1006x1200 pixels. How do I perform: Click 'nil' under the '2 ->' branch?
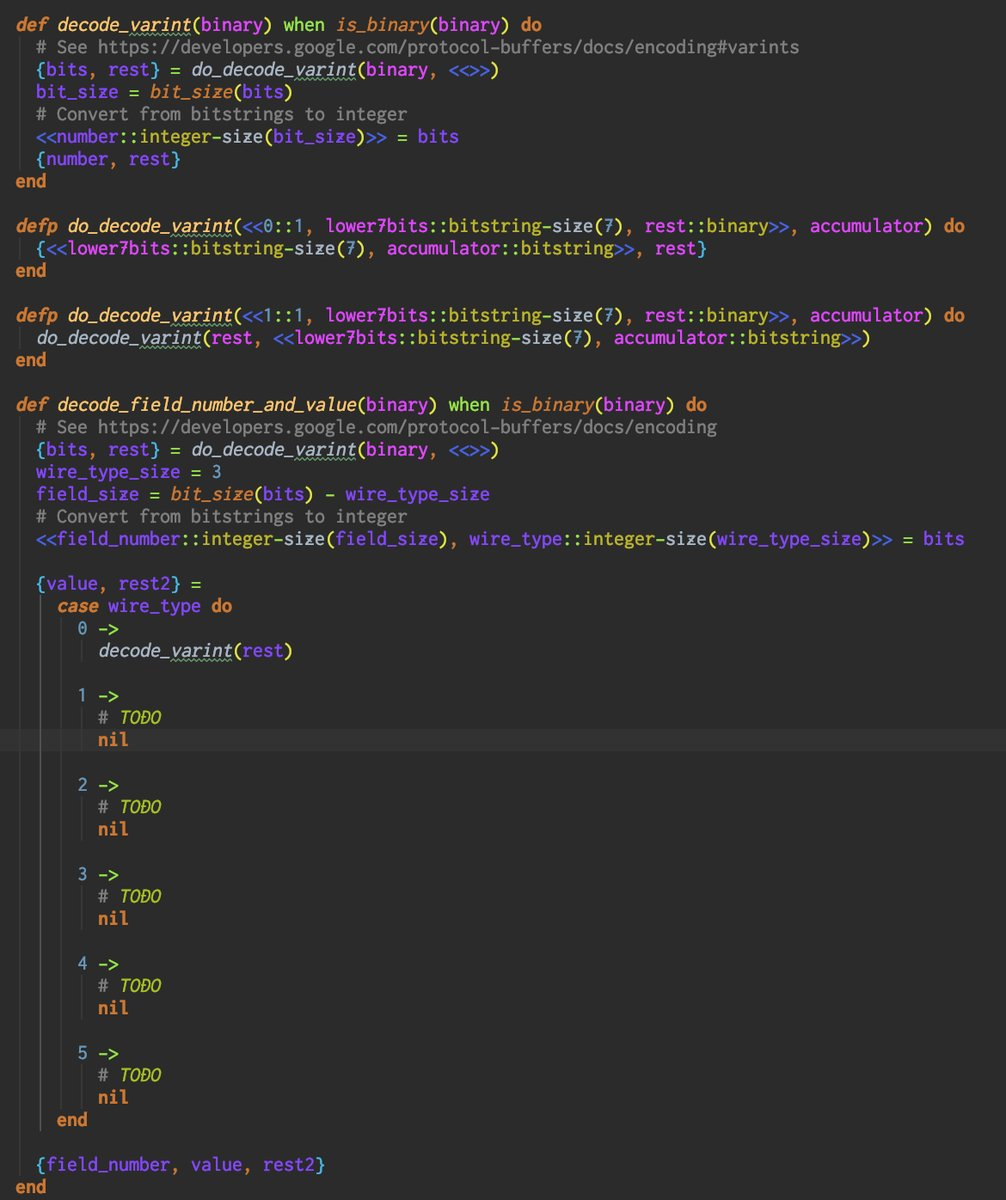(x=114, y=829)
